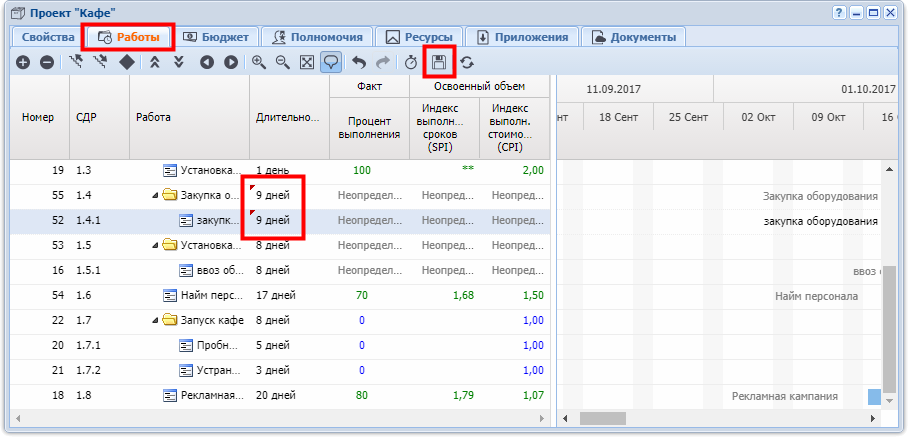Click the move up double-chevron icon
908x437 pixels.
[155, 63]
